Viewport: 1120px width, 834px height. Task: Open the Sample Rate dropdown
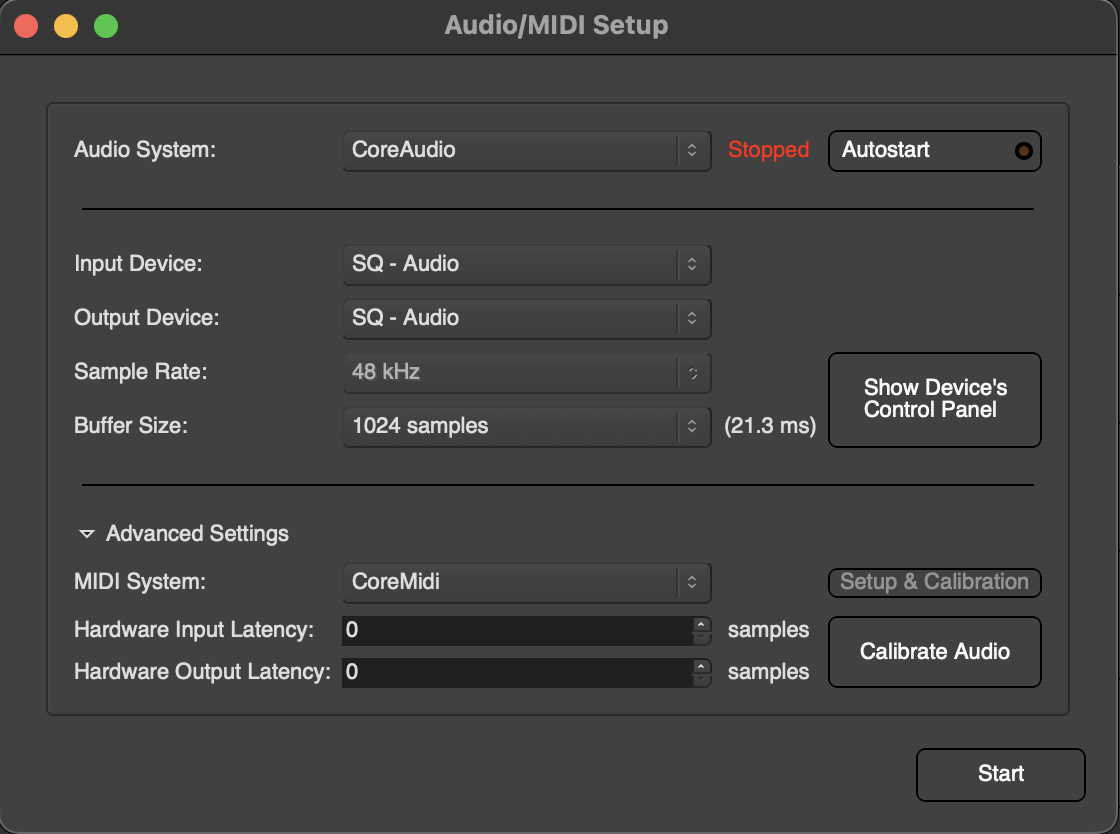click(526, 372)
